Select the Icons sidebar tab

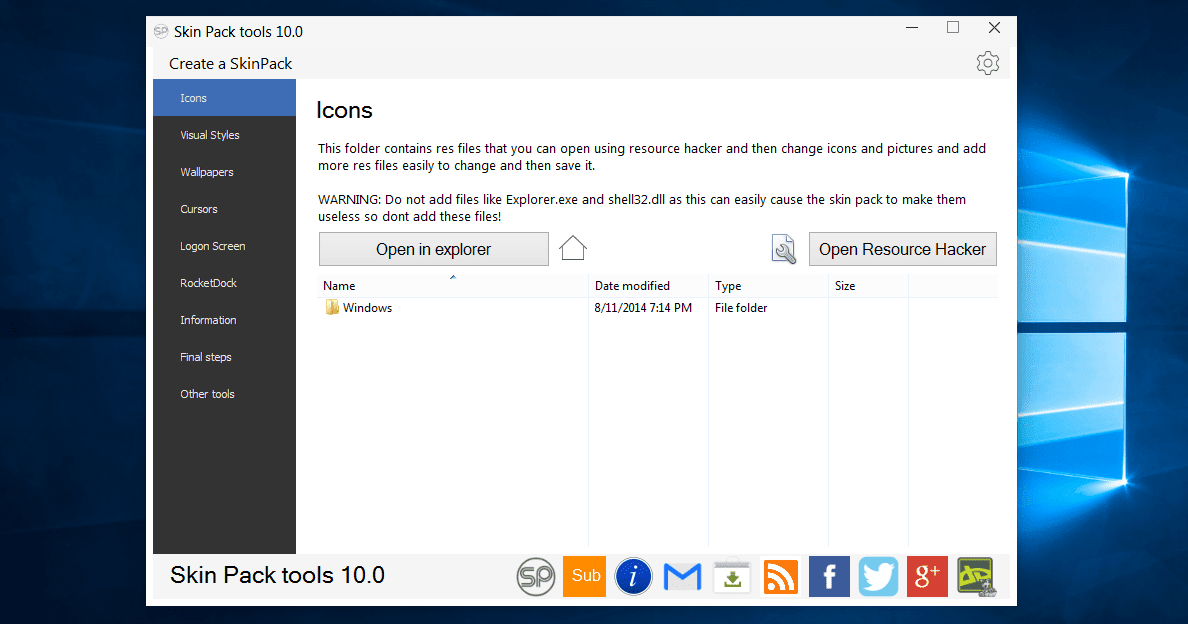(x=224, y=98)
